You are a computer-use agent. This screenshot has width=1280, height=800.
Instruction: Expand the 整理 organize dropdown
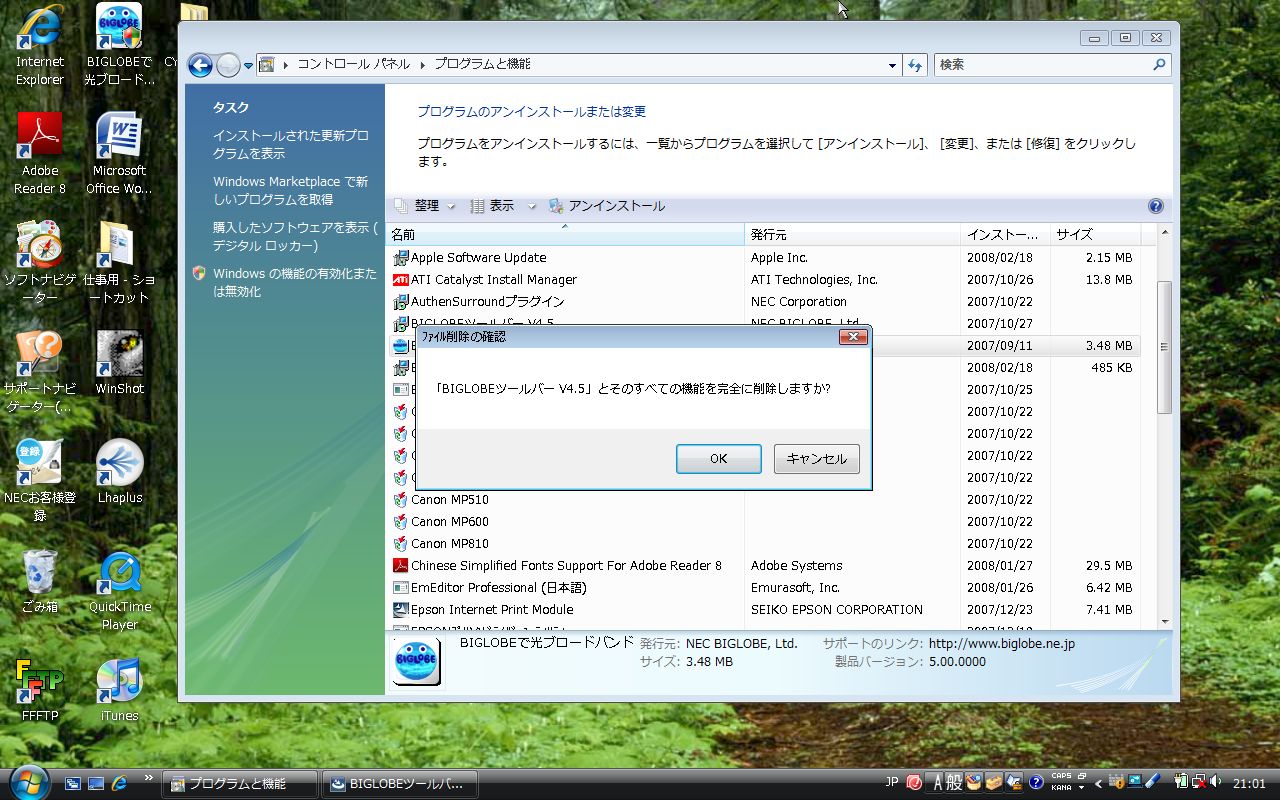pos(427,206)
